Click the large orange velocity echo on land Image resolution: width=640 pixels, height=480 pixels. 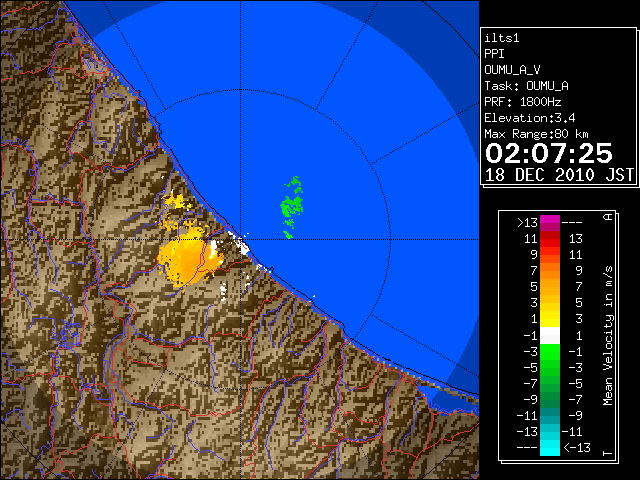click(x=190, y=261)
